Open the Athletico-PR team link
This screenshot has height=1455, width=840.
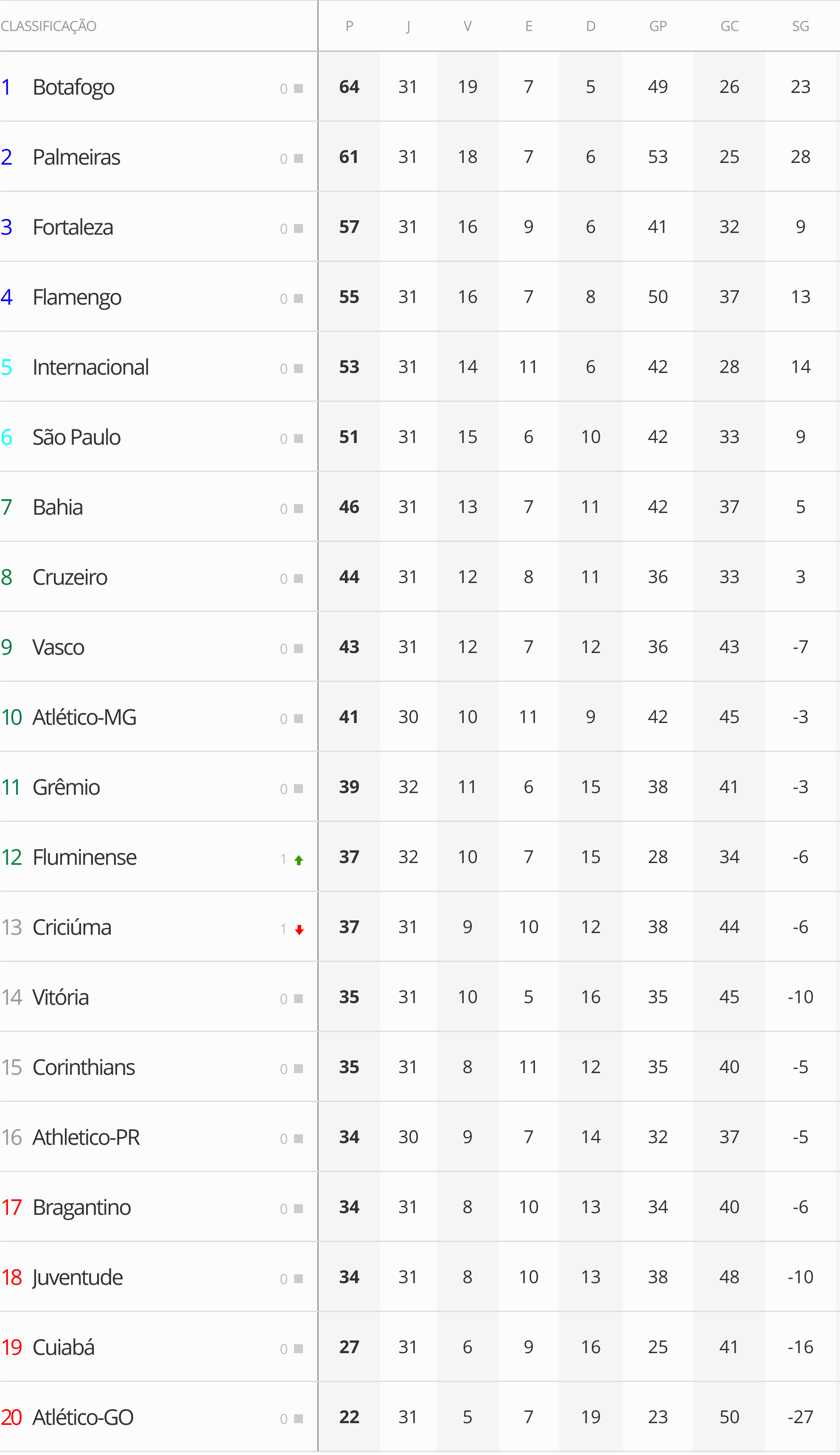[x=86, y=1137]
